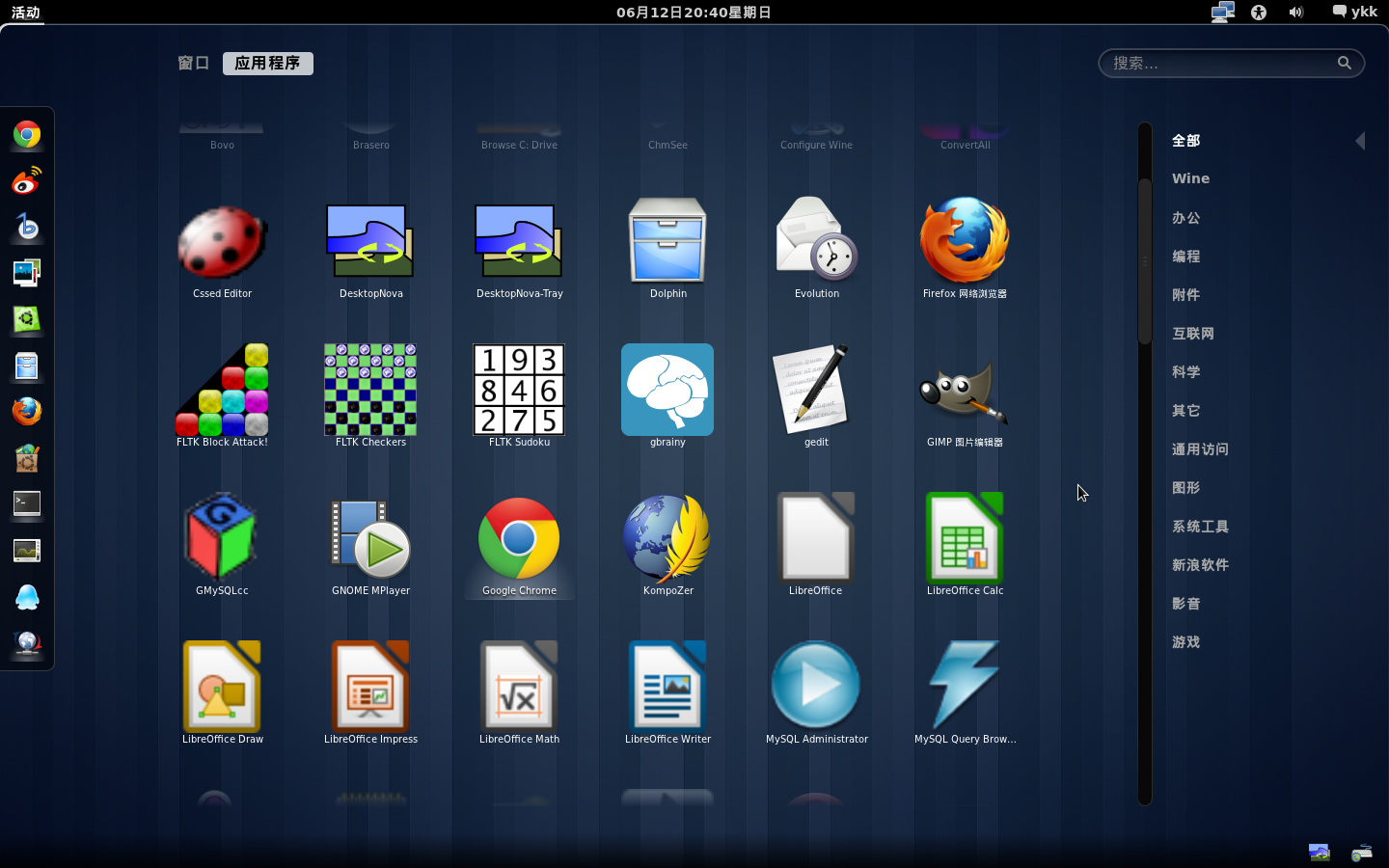The width and height of the screenshot is (1389, 868).
Task: Select 新浪软件 (Sina Software) category
Action: pyautogui.click(x=1200, y=565)
